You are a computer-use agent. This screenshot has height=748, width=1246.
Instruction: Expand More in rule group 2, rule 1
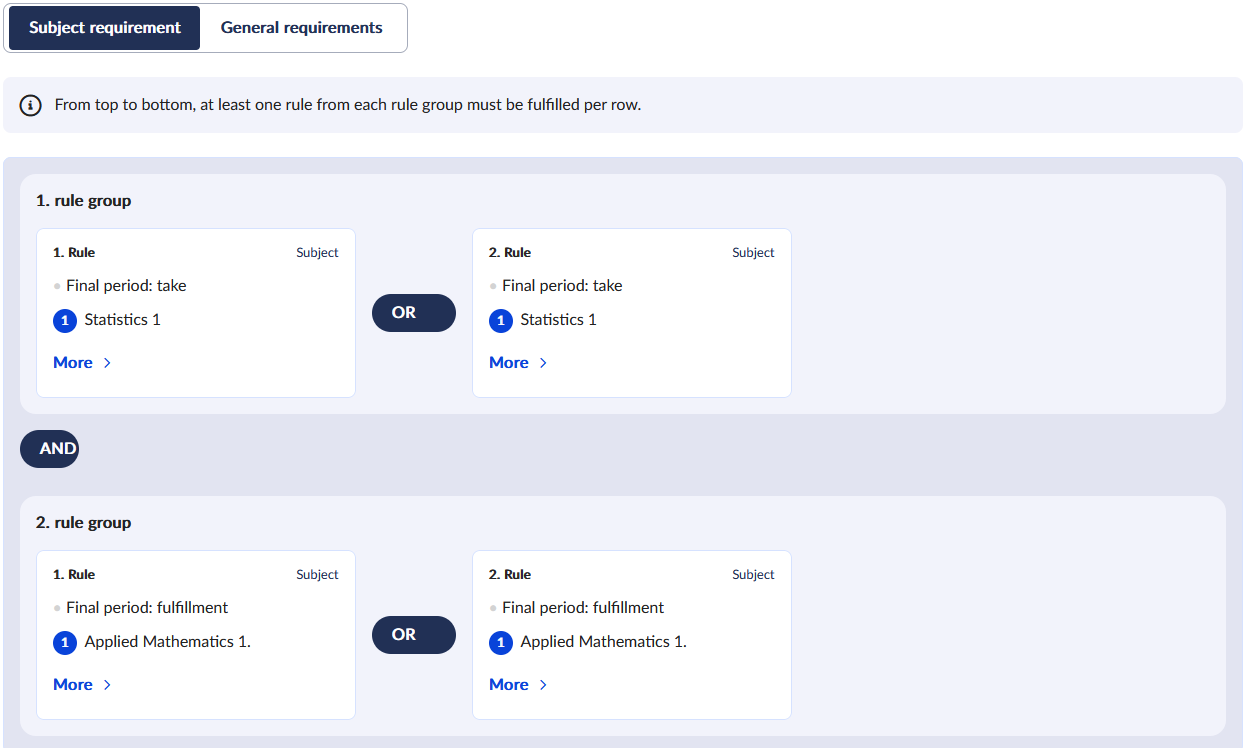82,685
